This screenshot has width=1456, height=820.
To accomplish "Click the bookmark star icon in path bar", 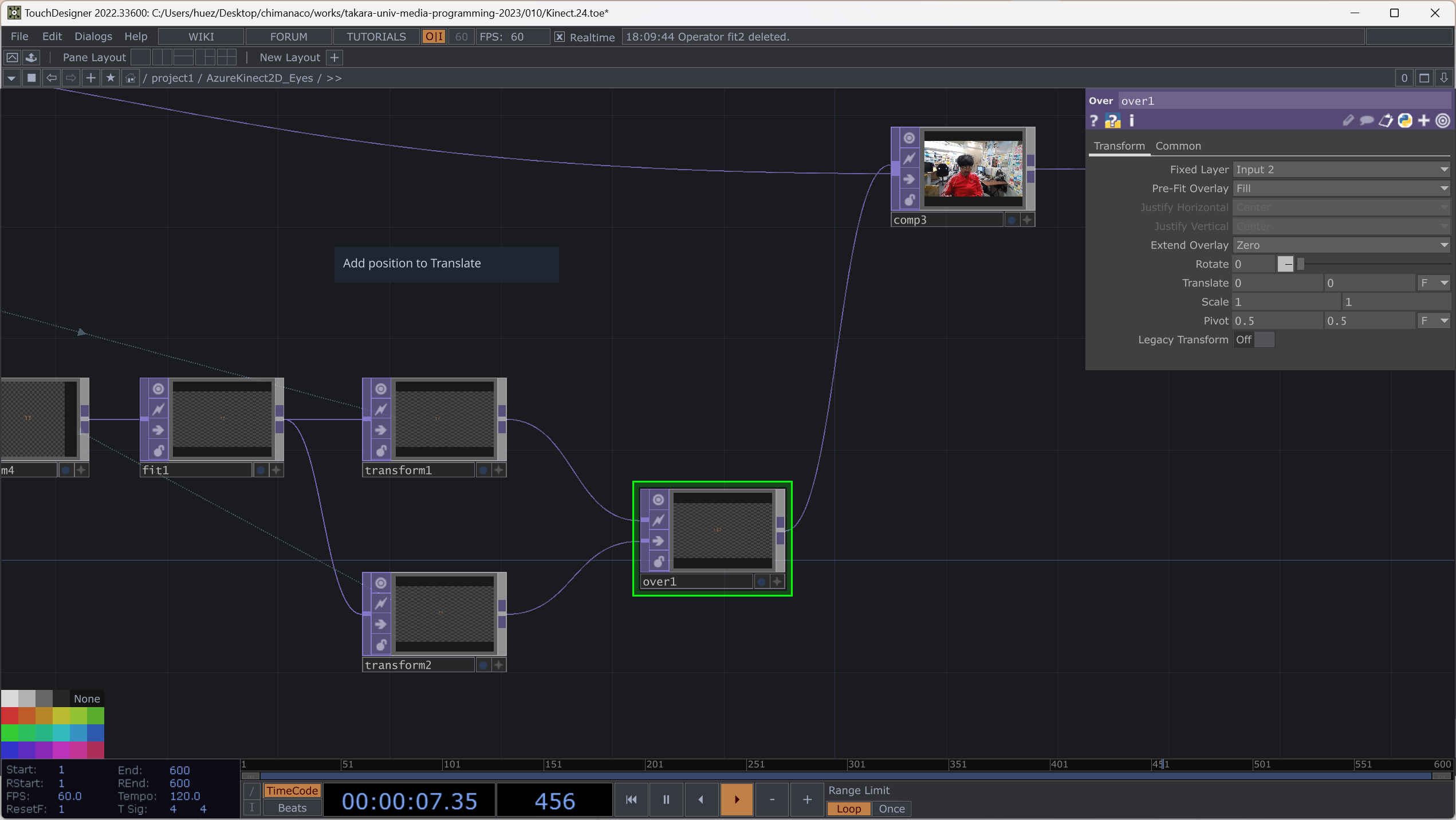I will click(x=111, y=78).
